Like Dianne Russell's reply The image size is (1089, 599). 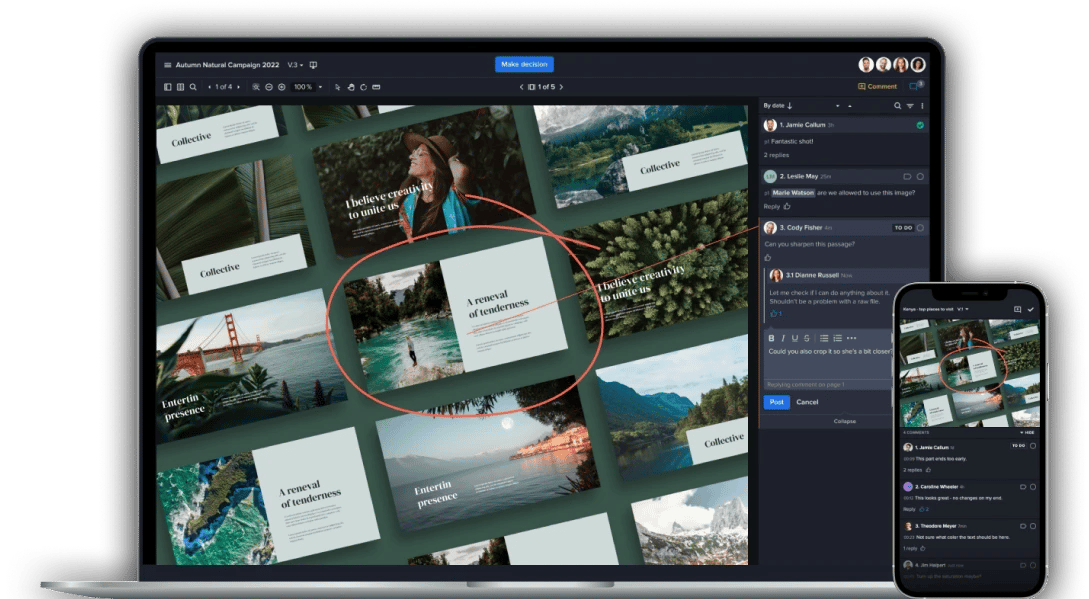[773, 314]
